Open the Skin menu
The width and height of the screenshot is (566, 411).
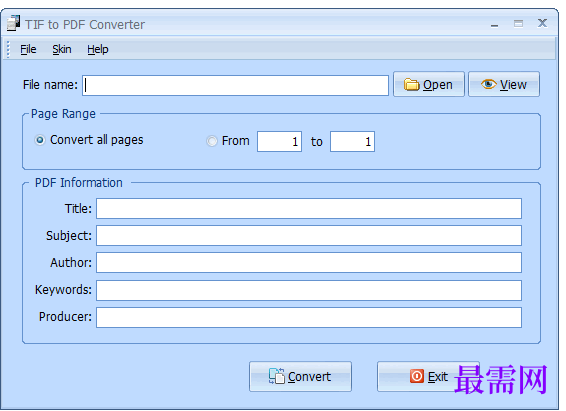click(x=62, y=49)
